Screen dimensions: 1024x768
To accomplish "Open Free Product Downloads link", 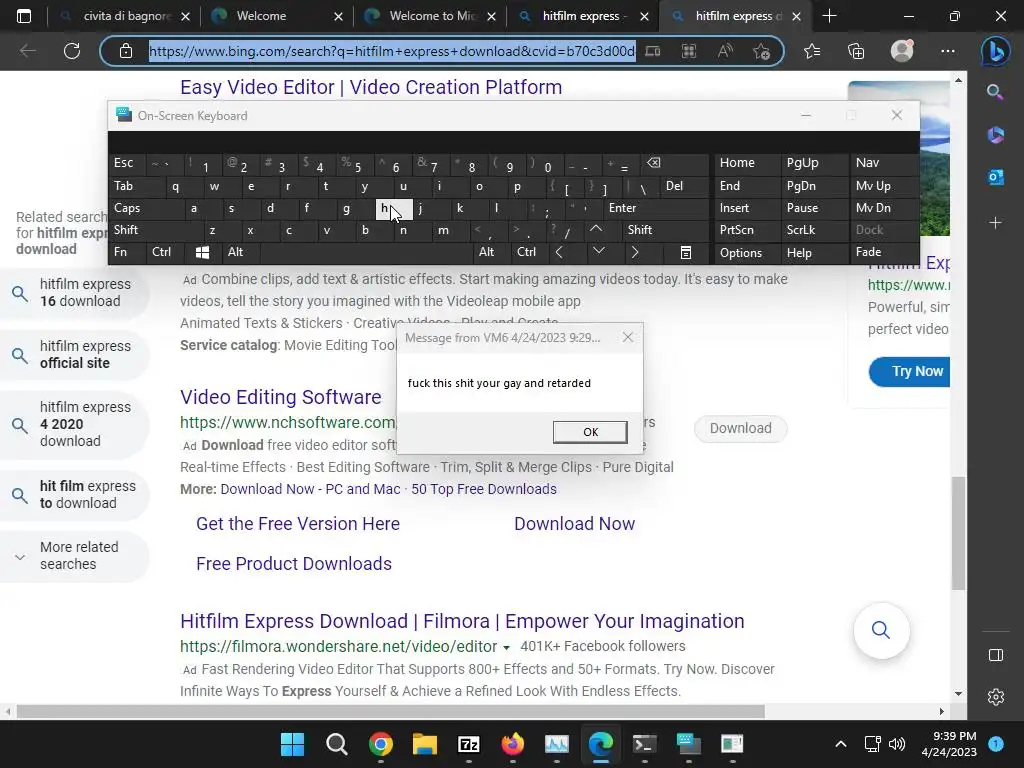I will (x=294, y=564).
